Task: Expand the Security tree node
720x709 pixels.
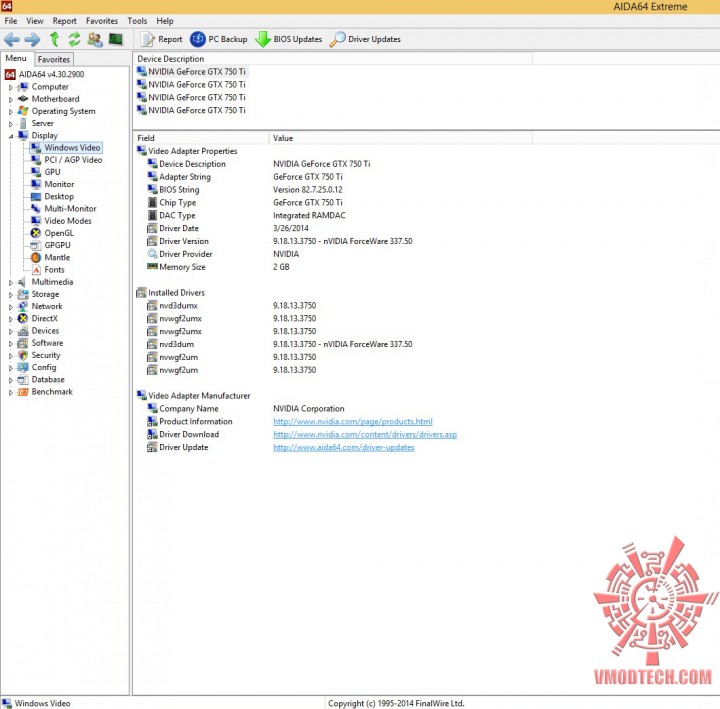Action: click(11, 355)
